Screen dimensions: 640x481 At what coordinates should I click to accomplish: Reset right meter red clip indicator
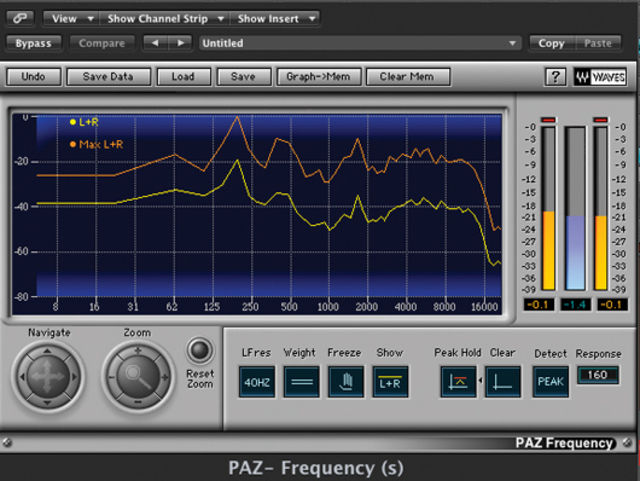tap(600, 120)
